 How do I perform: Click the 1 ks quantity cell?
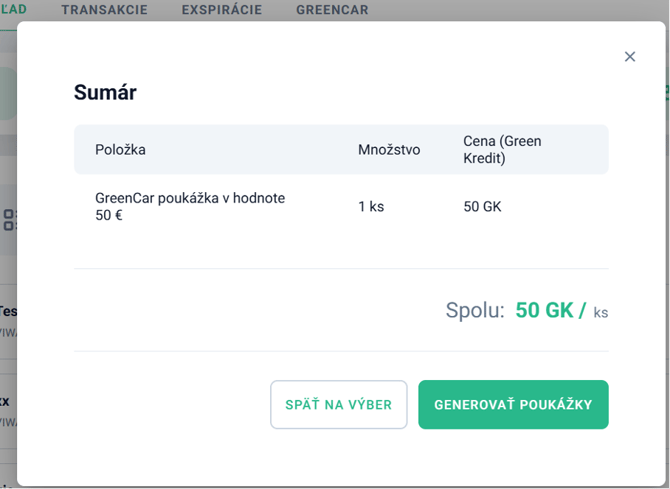click(371, 207)
